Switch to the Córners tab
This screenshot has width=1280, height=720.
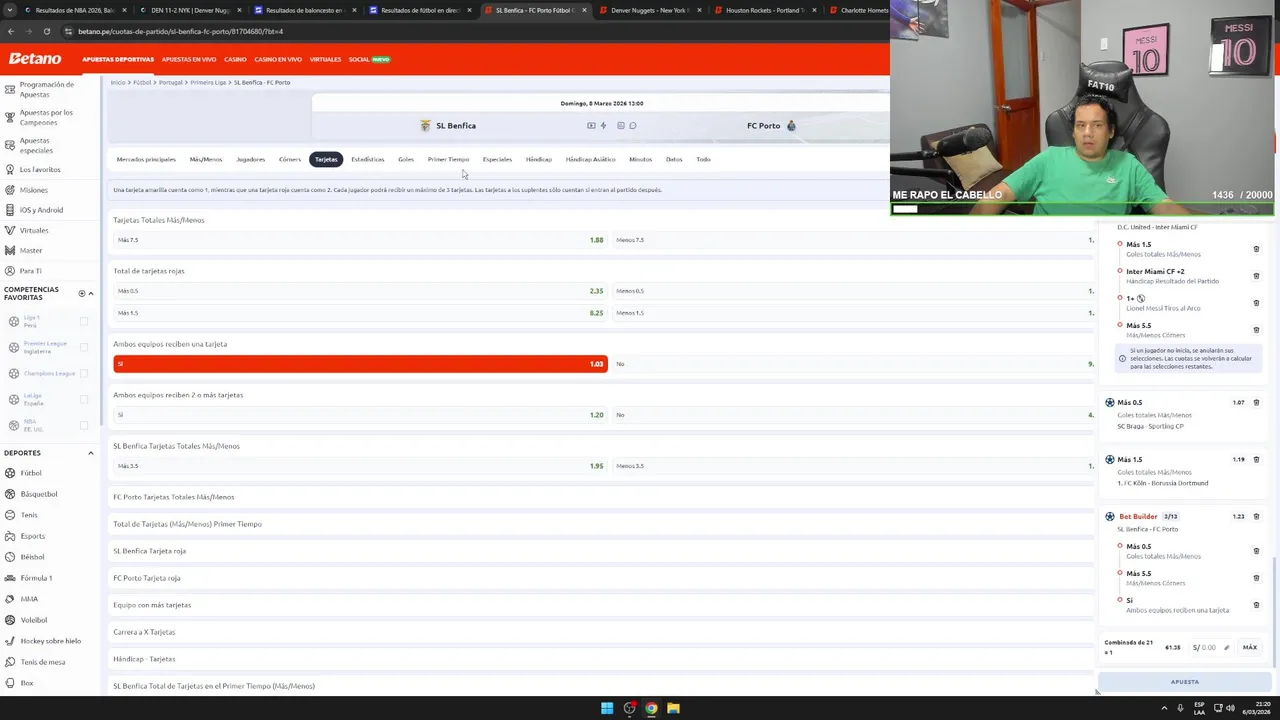[x=290, y=159]
